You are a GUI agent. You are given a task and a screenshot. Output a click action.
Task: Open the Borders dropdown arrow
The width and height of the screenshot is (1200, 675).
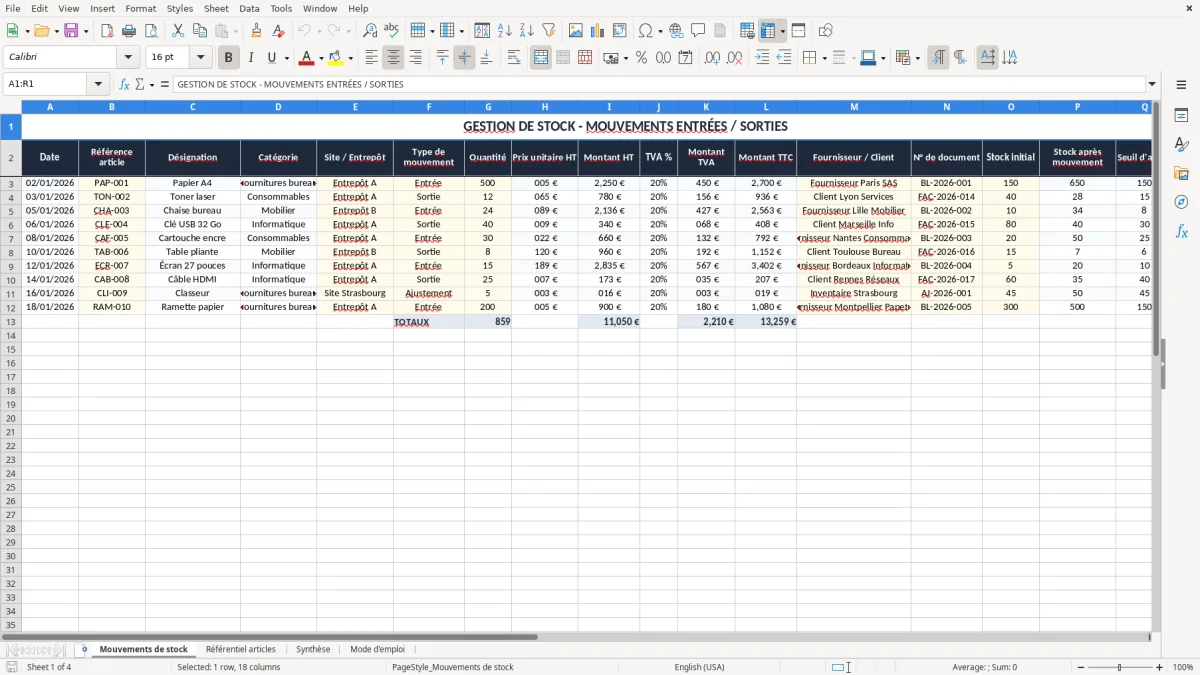(825, 58)
